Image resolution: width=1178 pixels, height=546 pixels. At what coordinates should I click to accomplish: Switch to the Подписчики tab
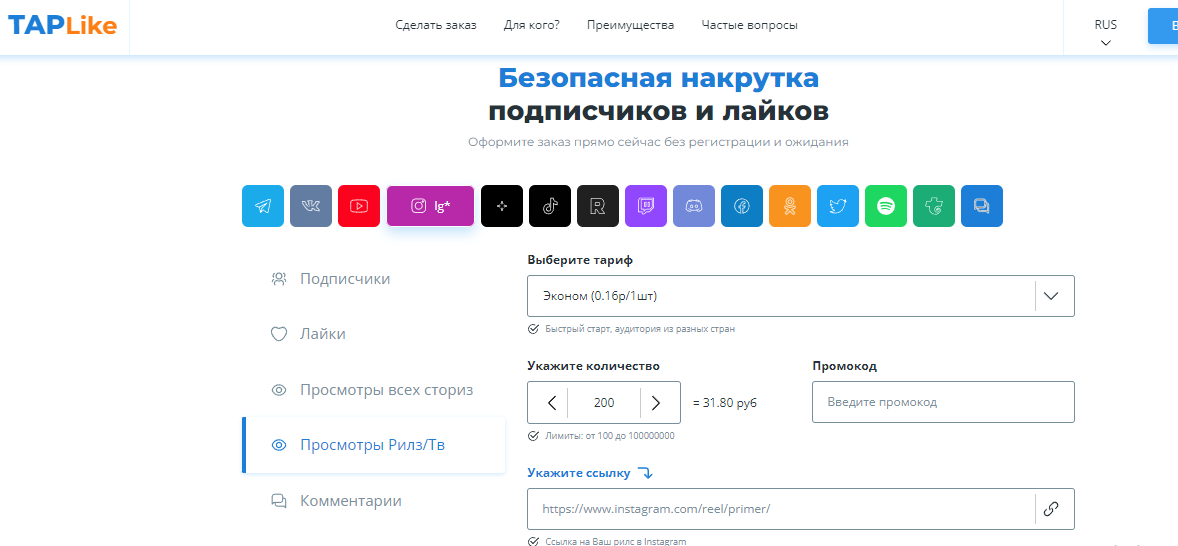pyautogui.click(x=373, y=279)
